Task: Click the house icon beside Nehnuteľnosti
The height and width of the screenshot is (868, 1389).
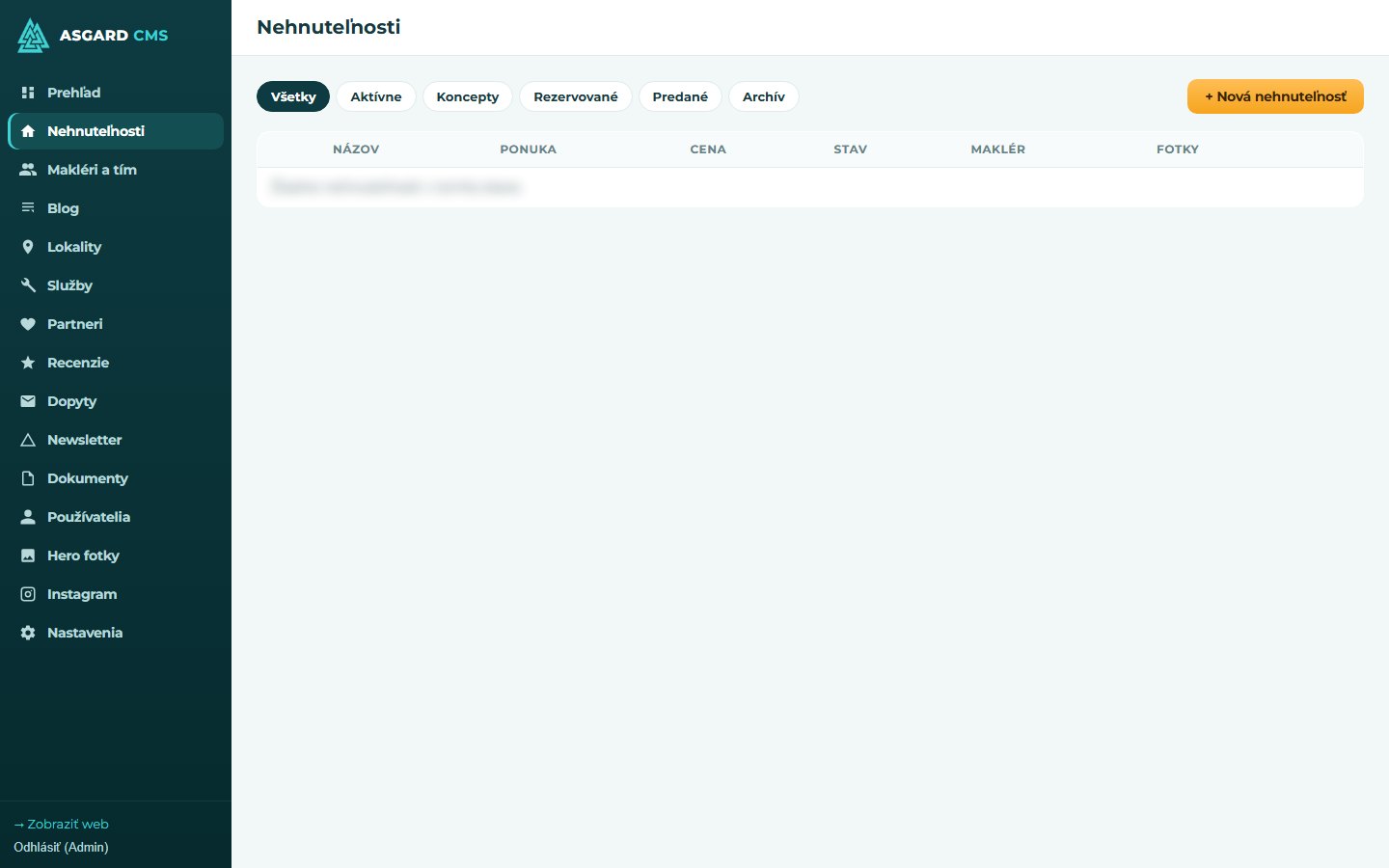Action: (28, 131)
